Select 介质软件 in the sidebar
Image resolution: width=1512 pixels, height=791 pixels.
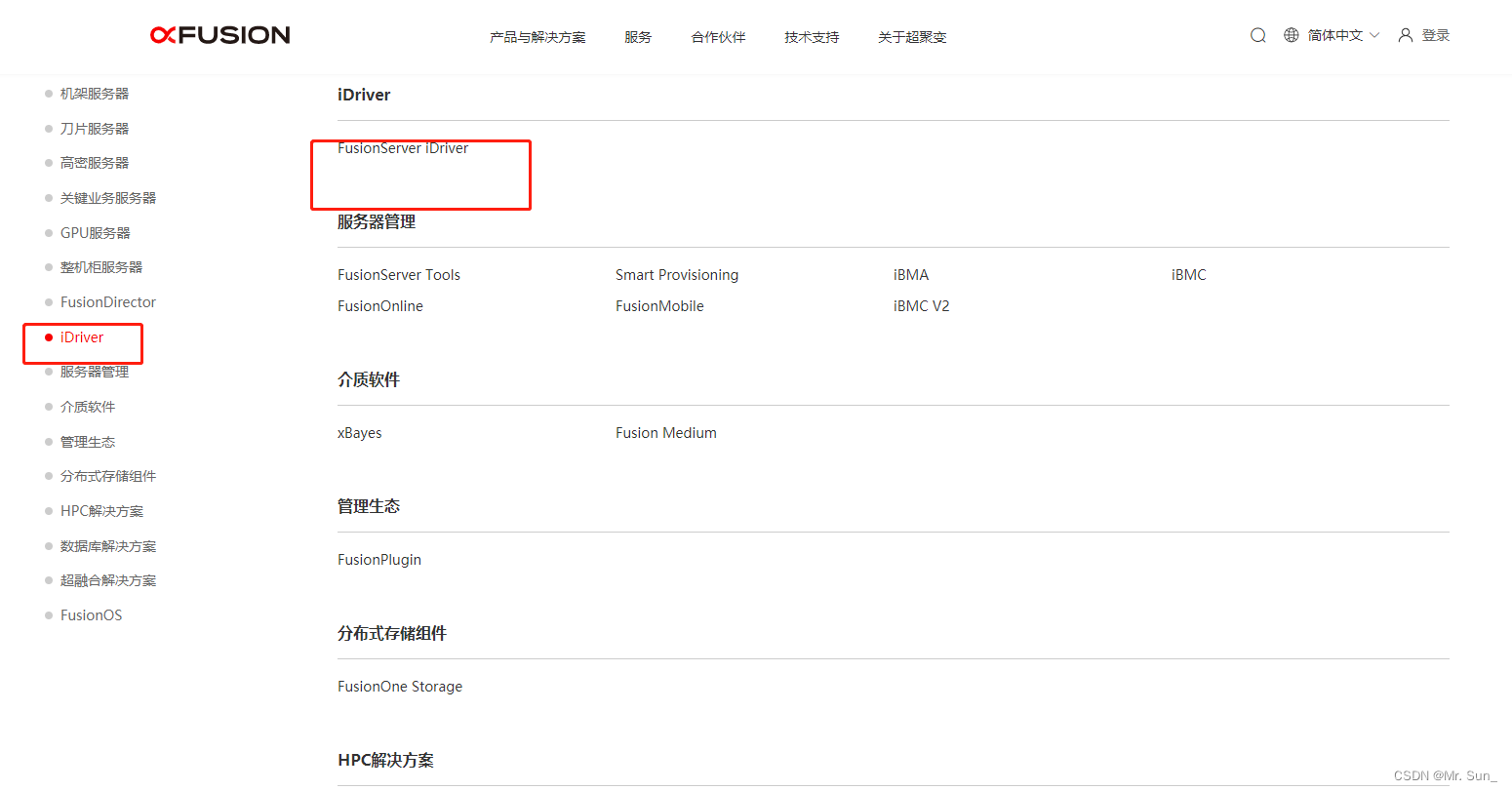(x=88, y=407)
